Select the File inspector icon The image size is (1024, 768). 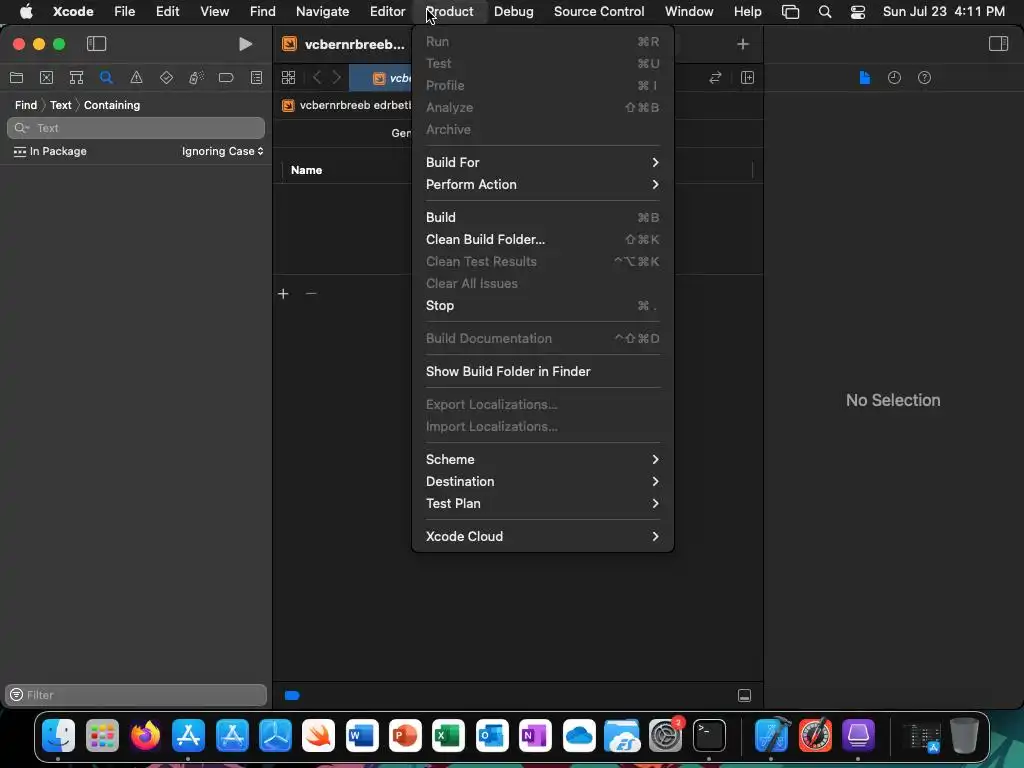865,78
